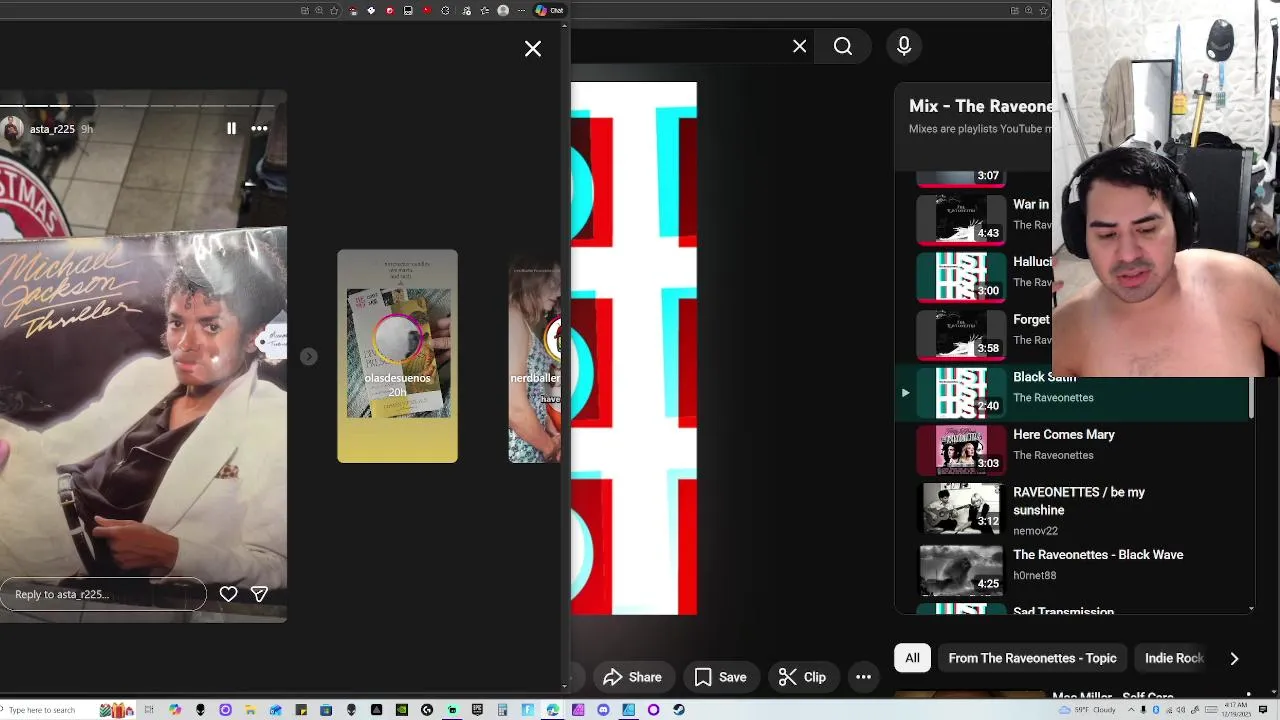Select the currently playing Black Satin row
The height and width of the screenshot is (720, 1280).
pos(1072,391)
